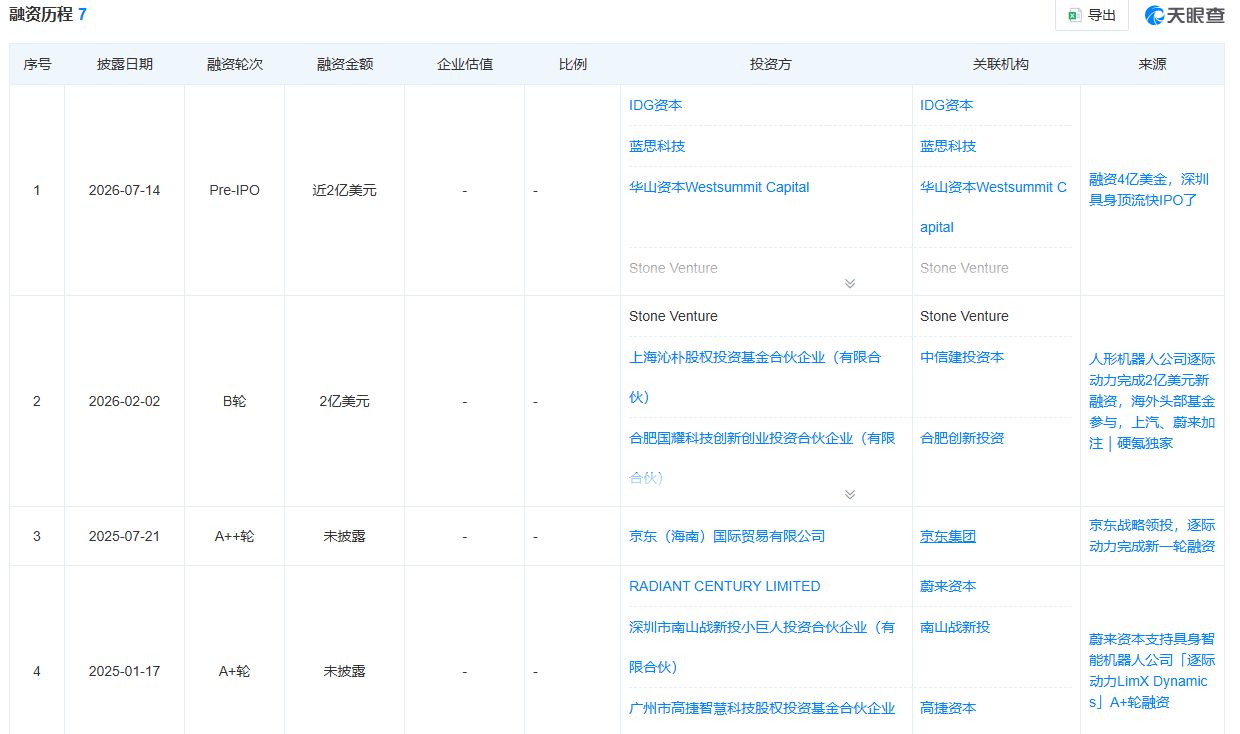Open source article 京东战略领投
Viewport: 1240px width, 734px height.
click(1152, 536)
